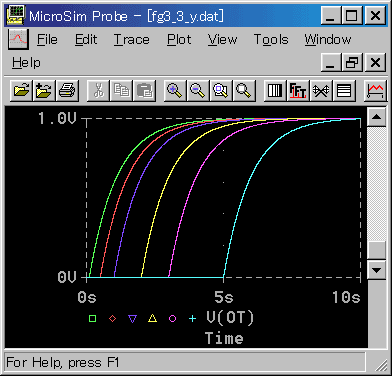This screenshot has width=392, height=376.
Task: Open the Window menu
Action: click(x=328, y=40)
